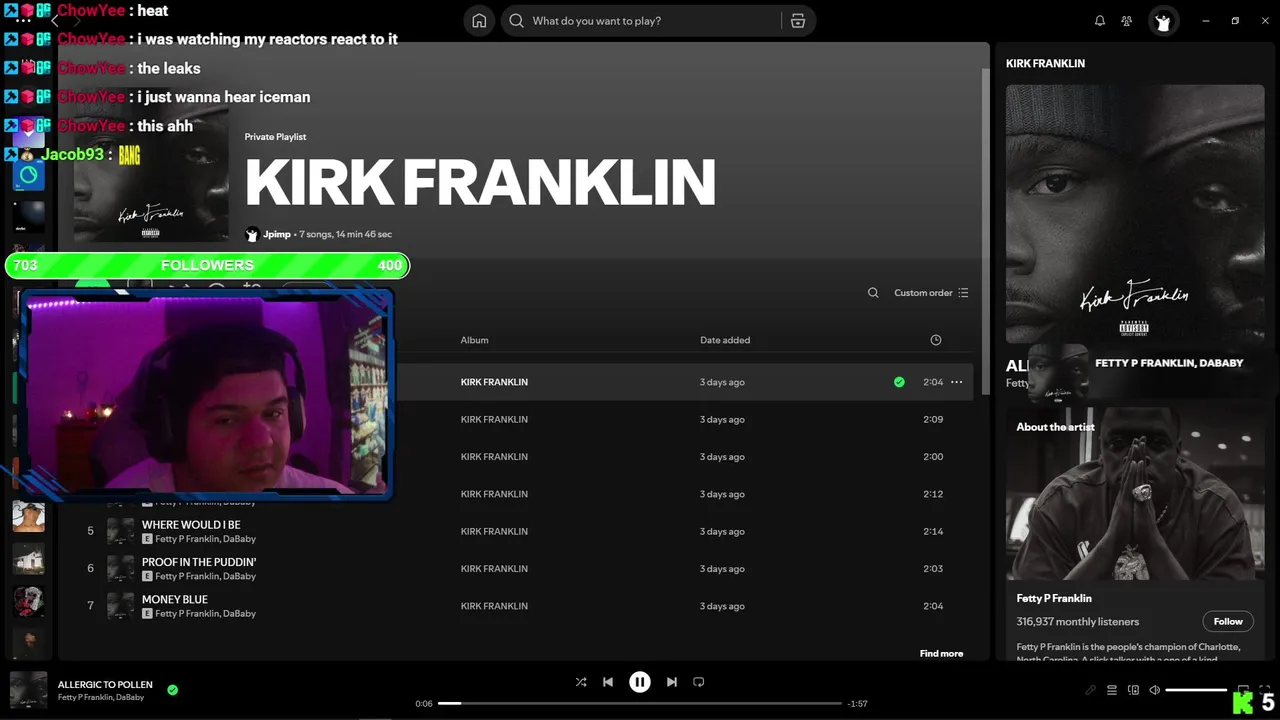Open Fetty P Franklin name in About the artist card
The height and width of the screenshot is (720, 1280).
[1054, 598]
